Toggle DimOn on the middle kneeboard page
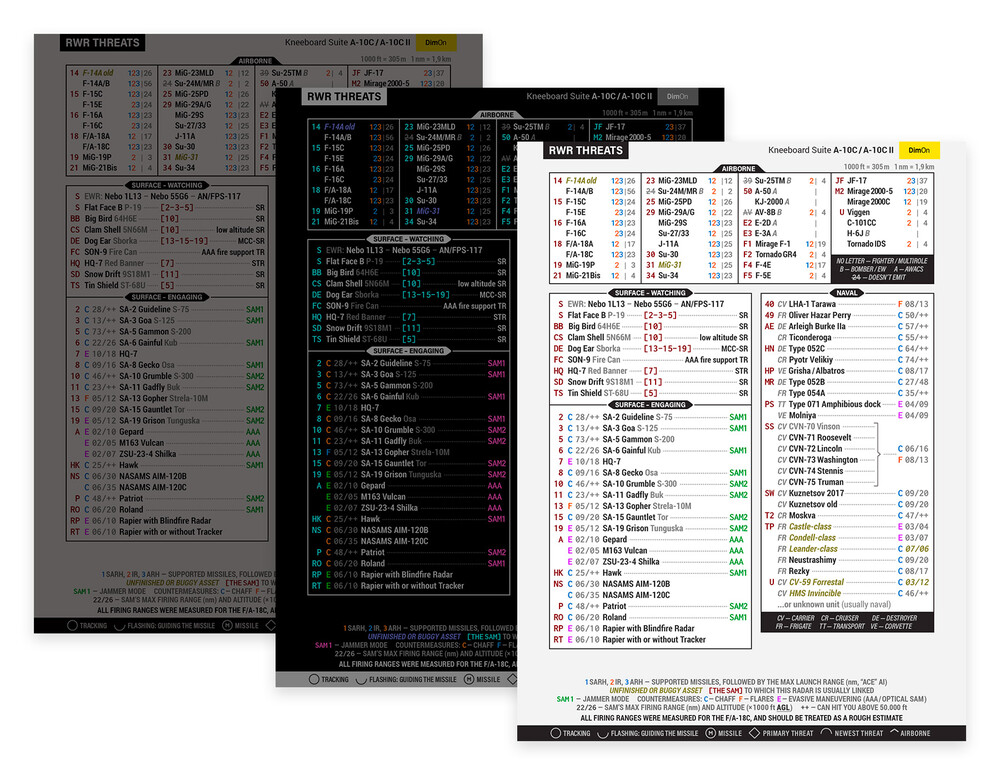1000x775 pixels. click(x=679, y=96)
